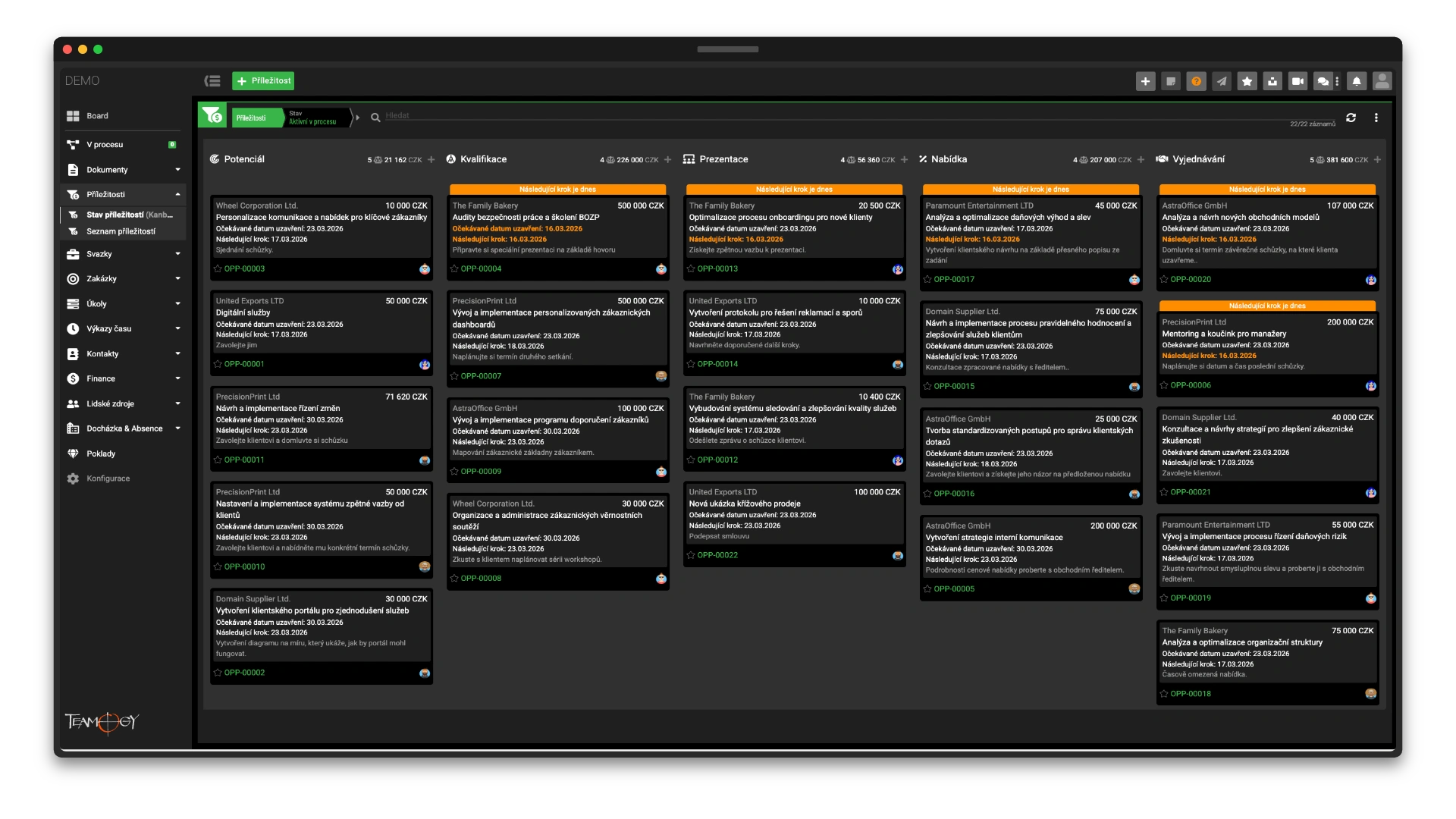This screenshot has width=1456, height=819.
Task: Refresh the opportunities list
Action: (1351, 118)
